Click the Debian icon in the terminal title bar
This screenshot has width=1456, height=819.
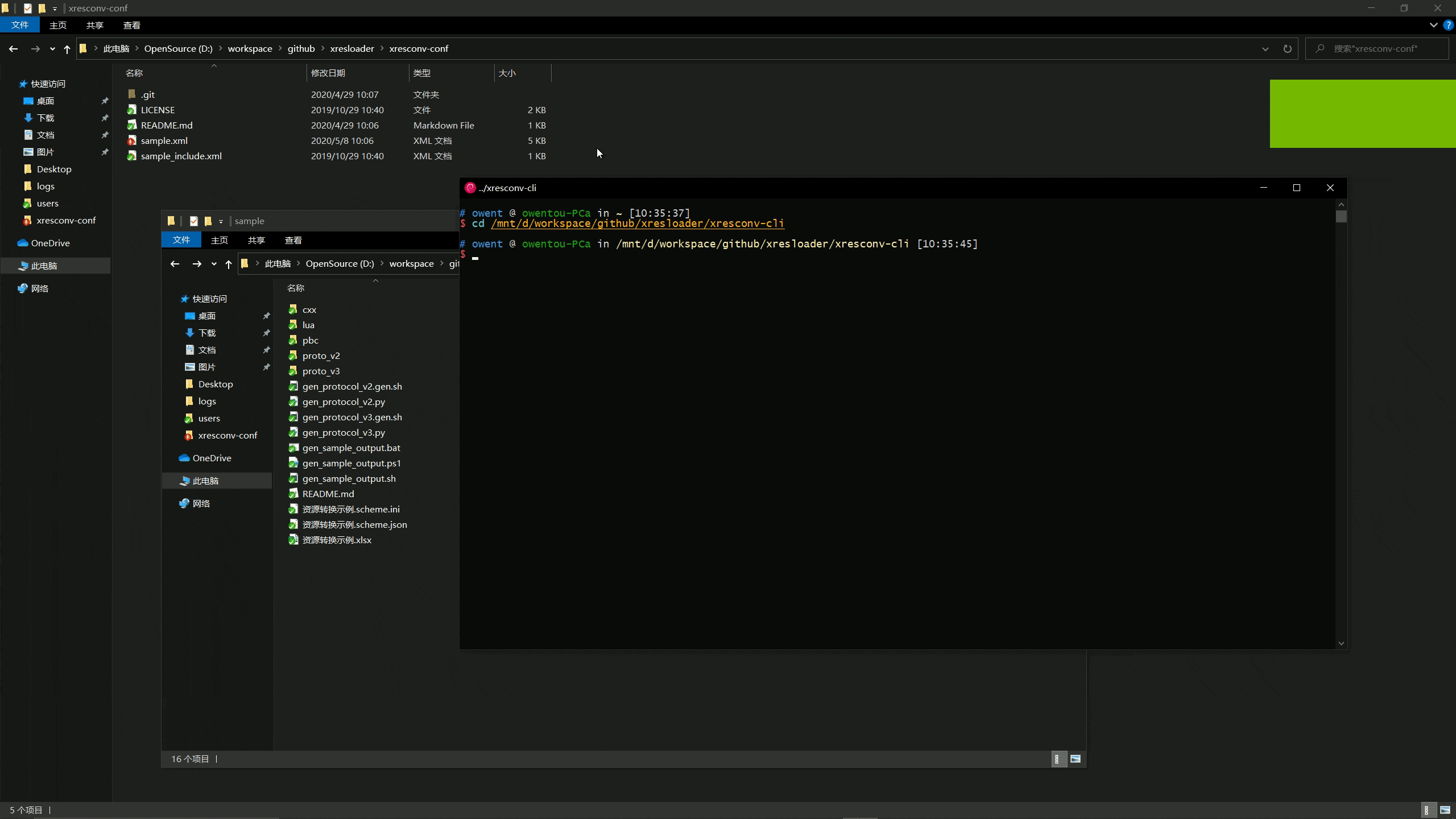click(x=470, y=188)
